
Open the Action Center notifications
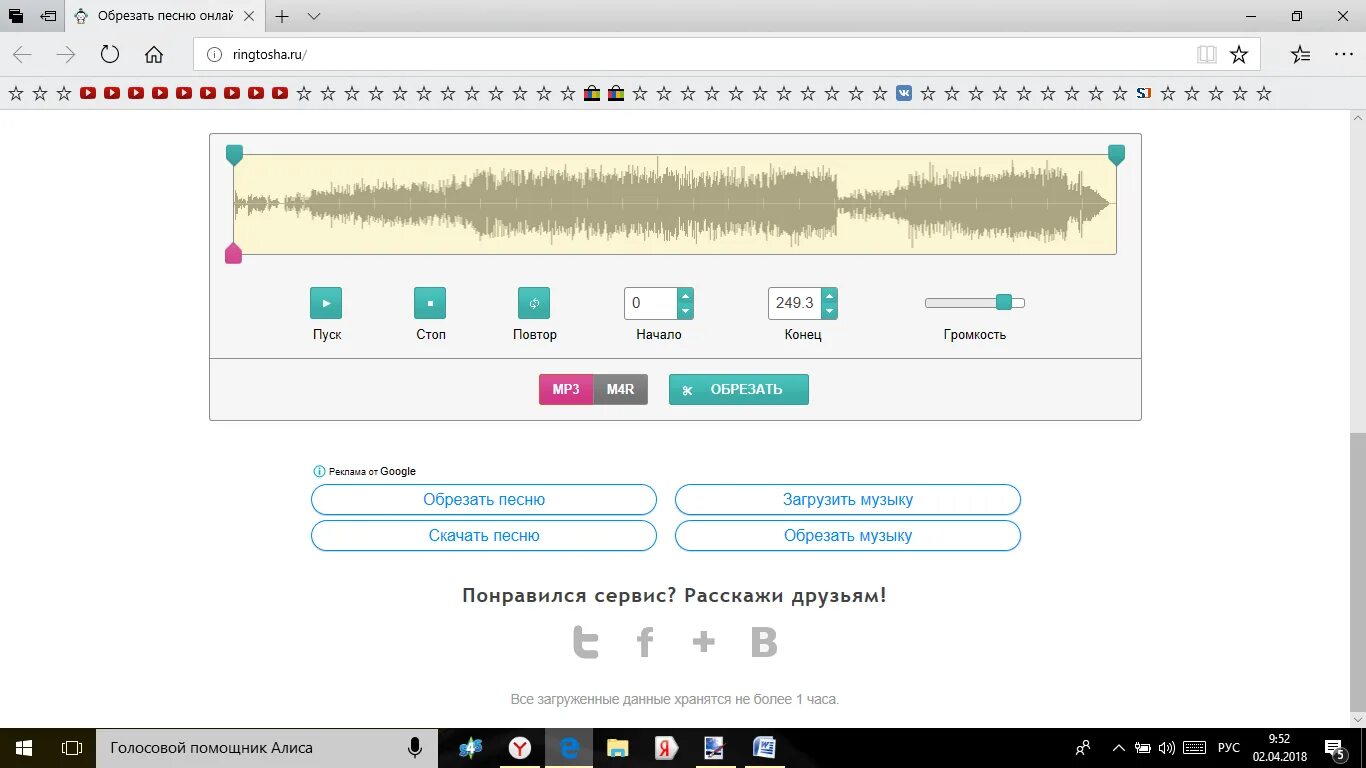(x=1335, y=748)
